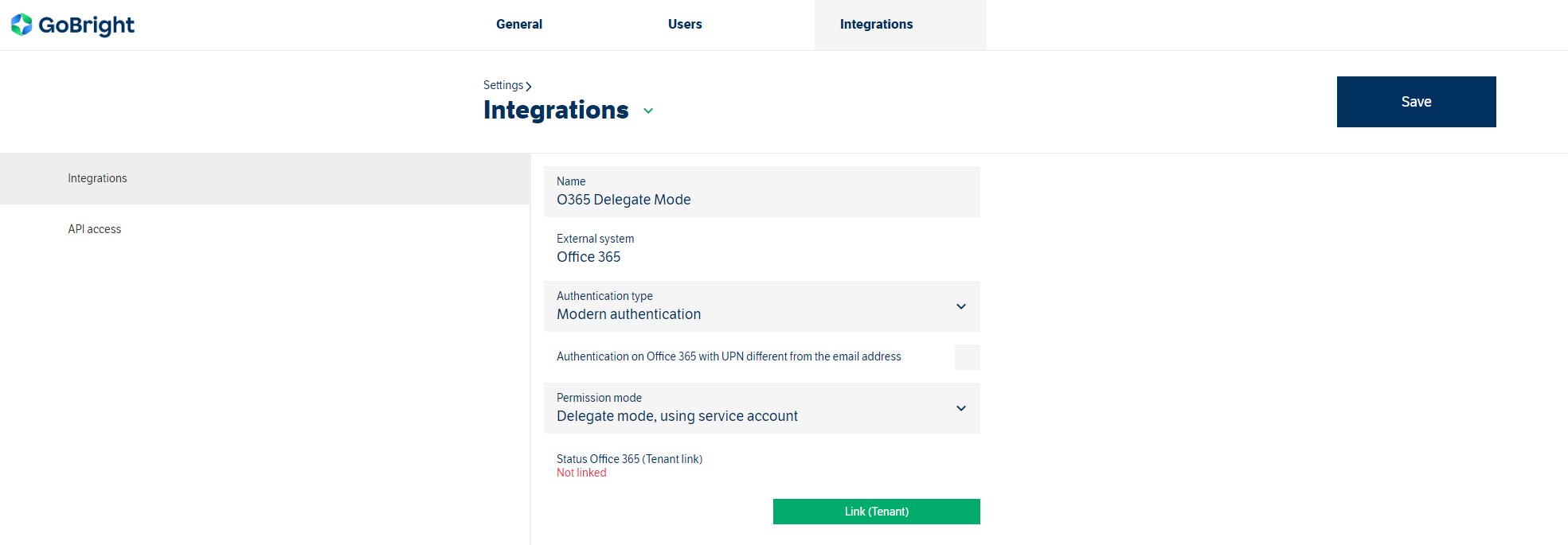Select the Integrations top tab
The height and width of the screenshot is (545, 1568).
876,25
